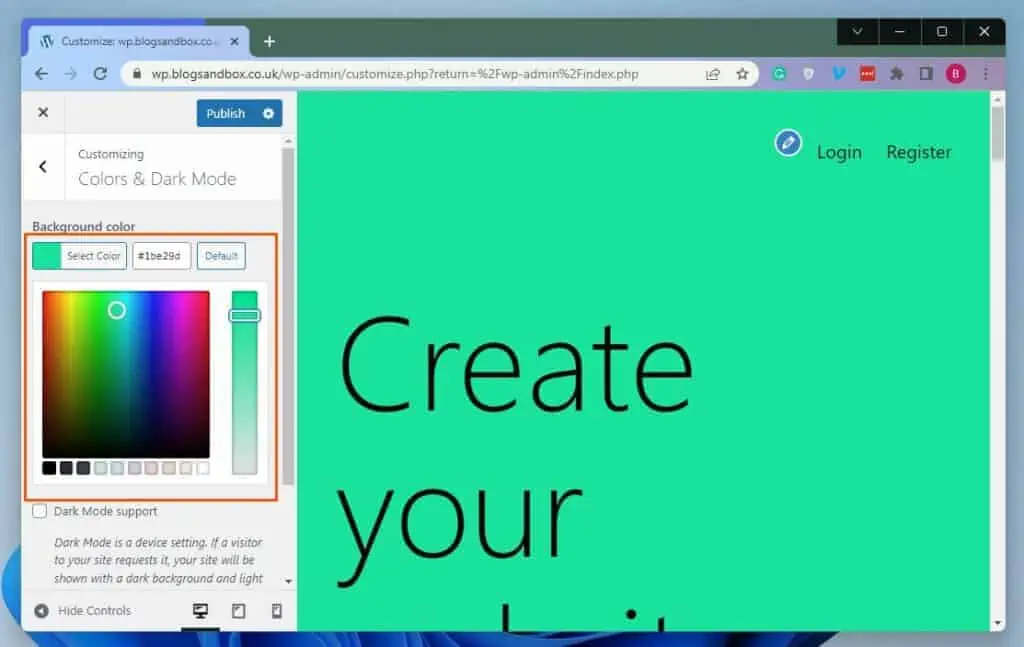The width and height of the screenshot is (1024, 647).
Task: Close the Customize browser tab
Action: click(234, 41)
